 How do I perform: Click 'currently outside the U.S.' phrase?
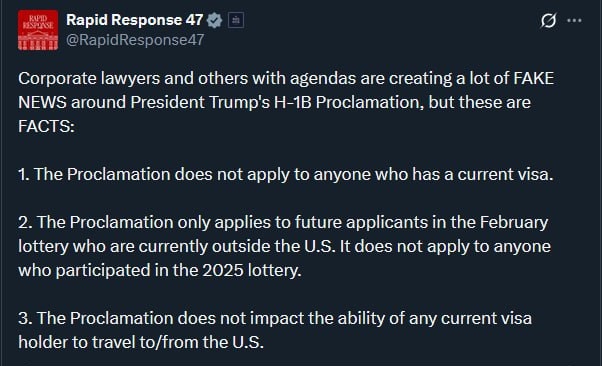click(237, 247)
